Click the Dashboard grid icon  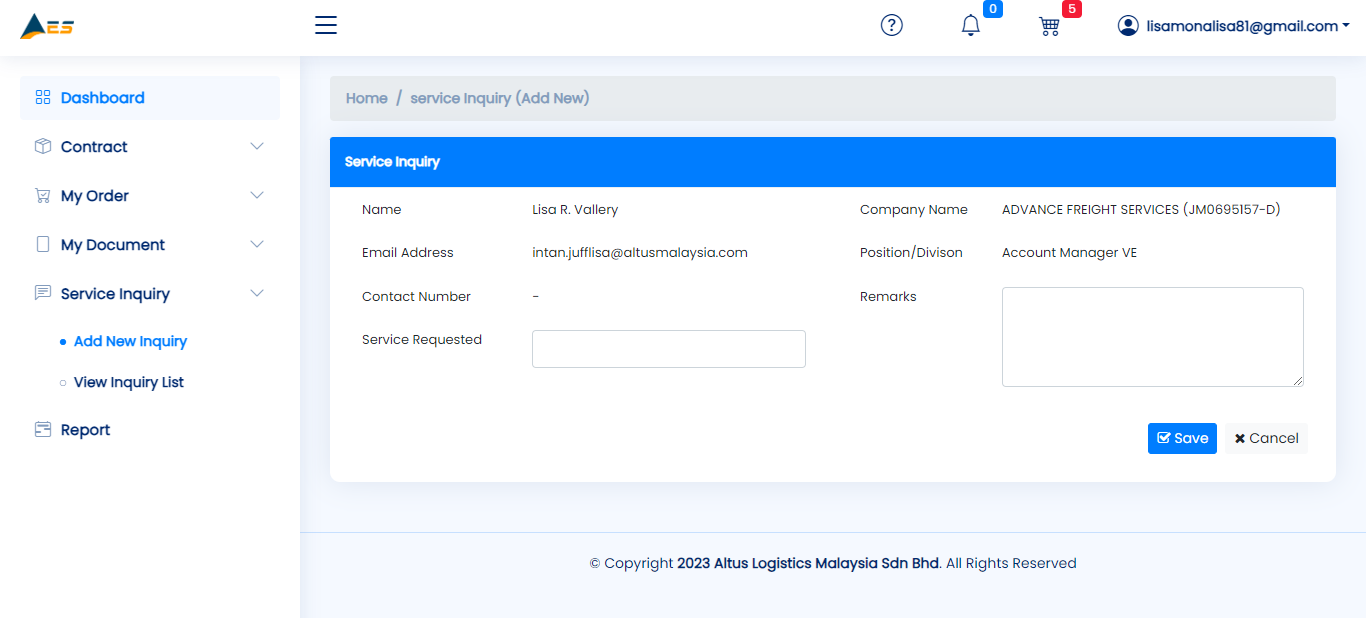pyautogui.click(x=43, y=98)
